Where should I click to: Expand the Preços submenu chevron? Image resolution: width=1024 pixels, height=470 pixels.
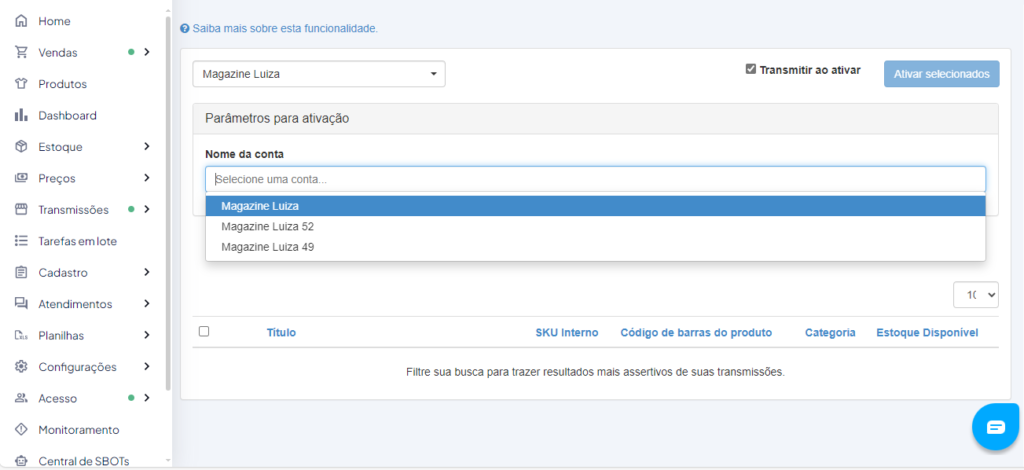pos(147,178)
